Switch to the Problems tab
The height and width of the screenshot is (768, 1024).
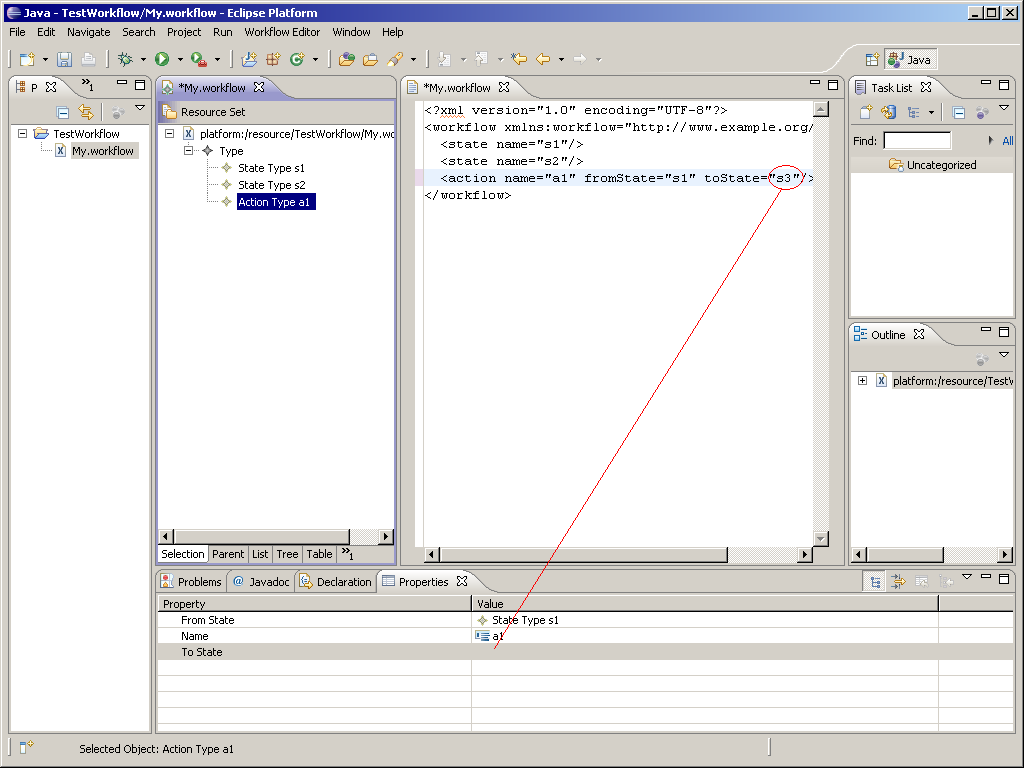[x=191, y=582]
